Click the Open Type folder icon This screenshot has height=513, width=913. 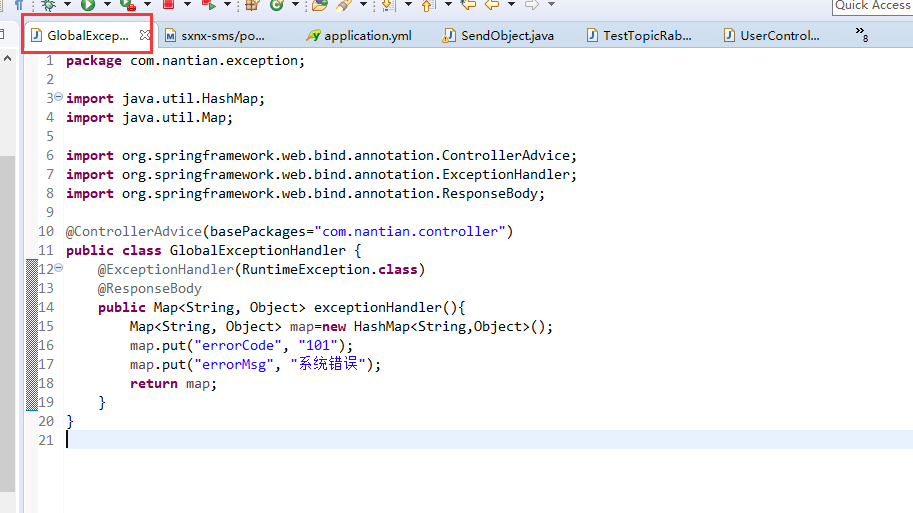pos(319,5)
